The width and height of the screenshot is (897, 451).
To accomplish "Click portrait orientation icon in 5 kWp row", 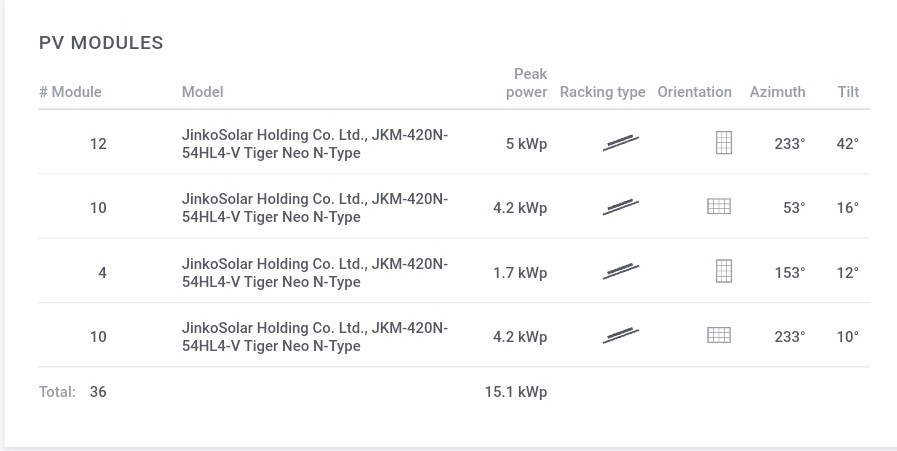I will 724,143.
